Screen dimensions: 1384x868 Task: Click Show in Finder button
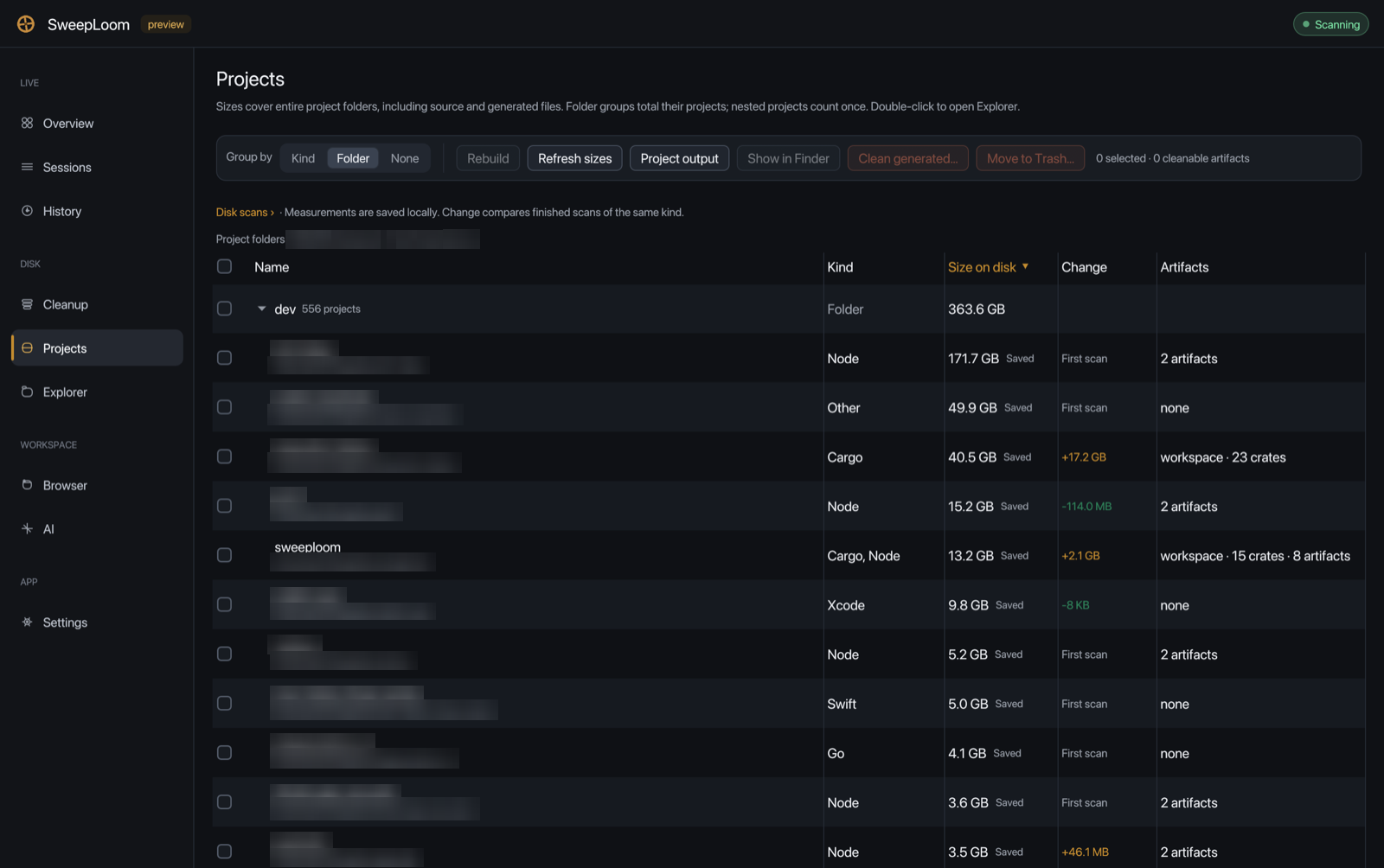[x=788, y=158]
